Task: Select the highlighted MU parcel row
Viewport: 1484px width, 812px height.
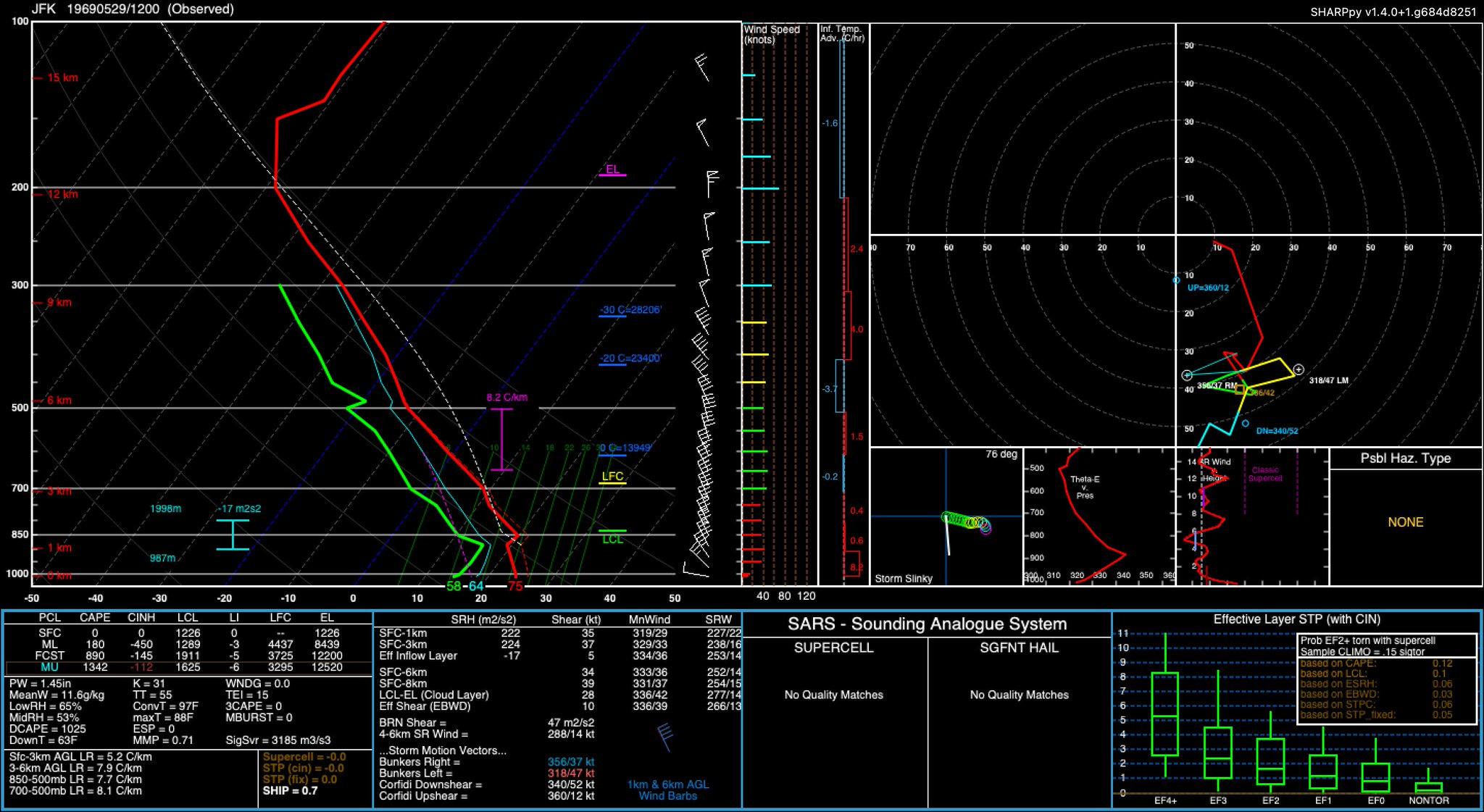Action: (187, 667)
